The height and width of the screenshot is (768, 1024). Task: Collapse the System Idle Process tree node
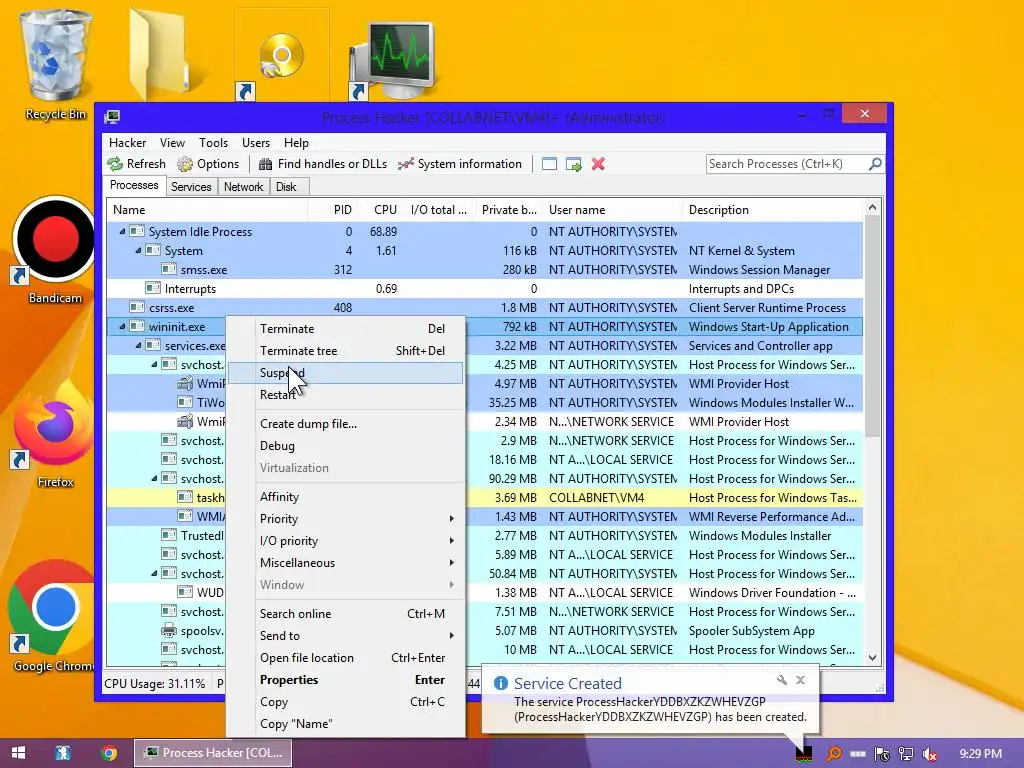(122, 231)
